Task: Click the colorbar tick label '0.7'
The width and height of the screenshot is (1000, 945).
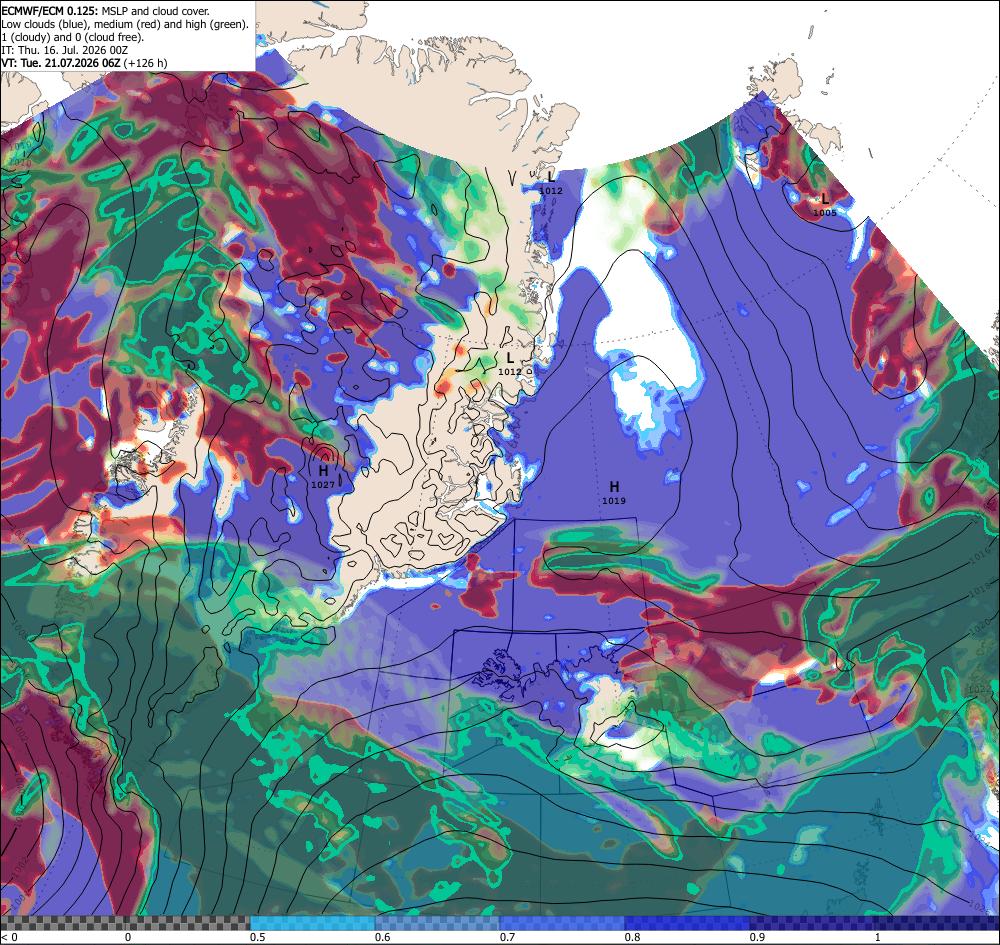Action: (508, 937)
